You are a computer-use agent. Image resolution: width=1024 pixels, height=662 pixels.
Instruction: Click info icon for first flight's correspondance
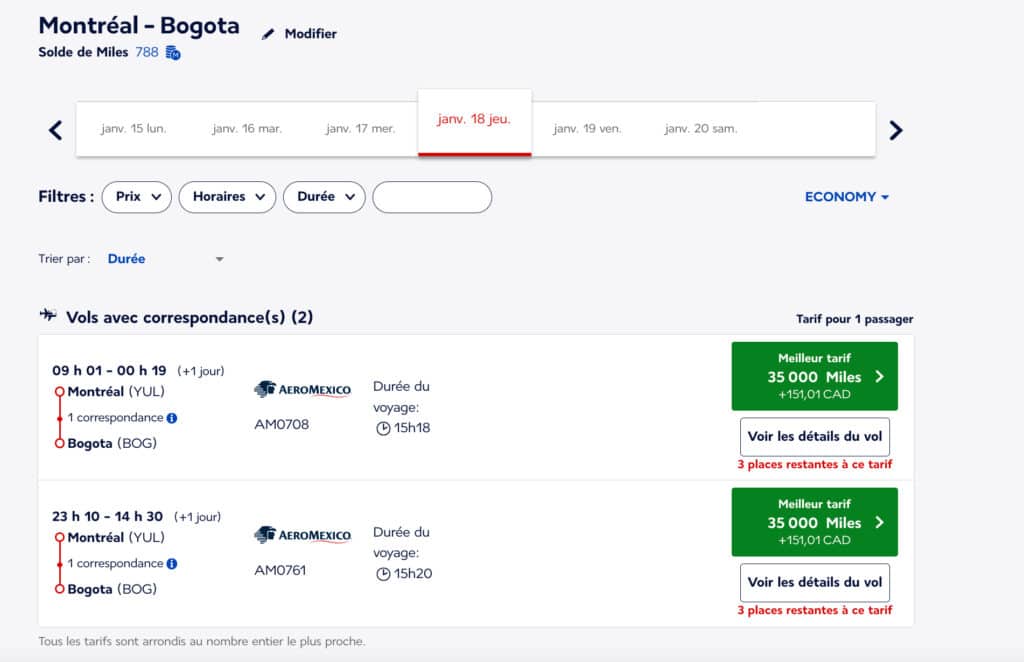172,418
